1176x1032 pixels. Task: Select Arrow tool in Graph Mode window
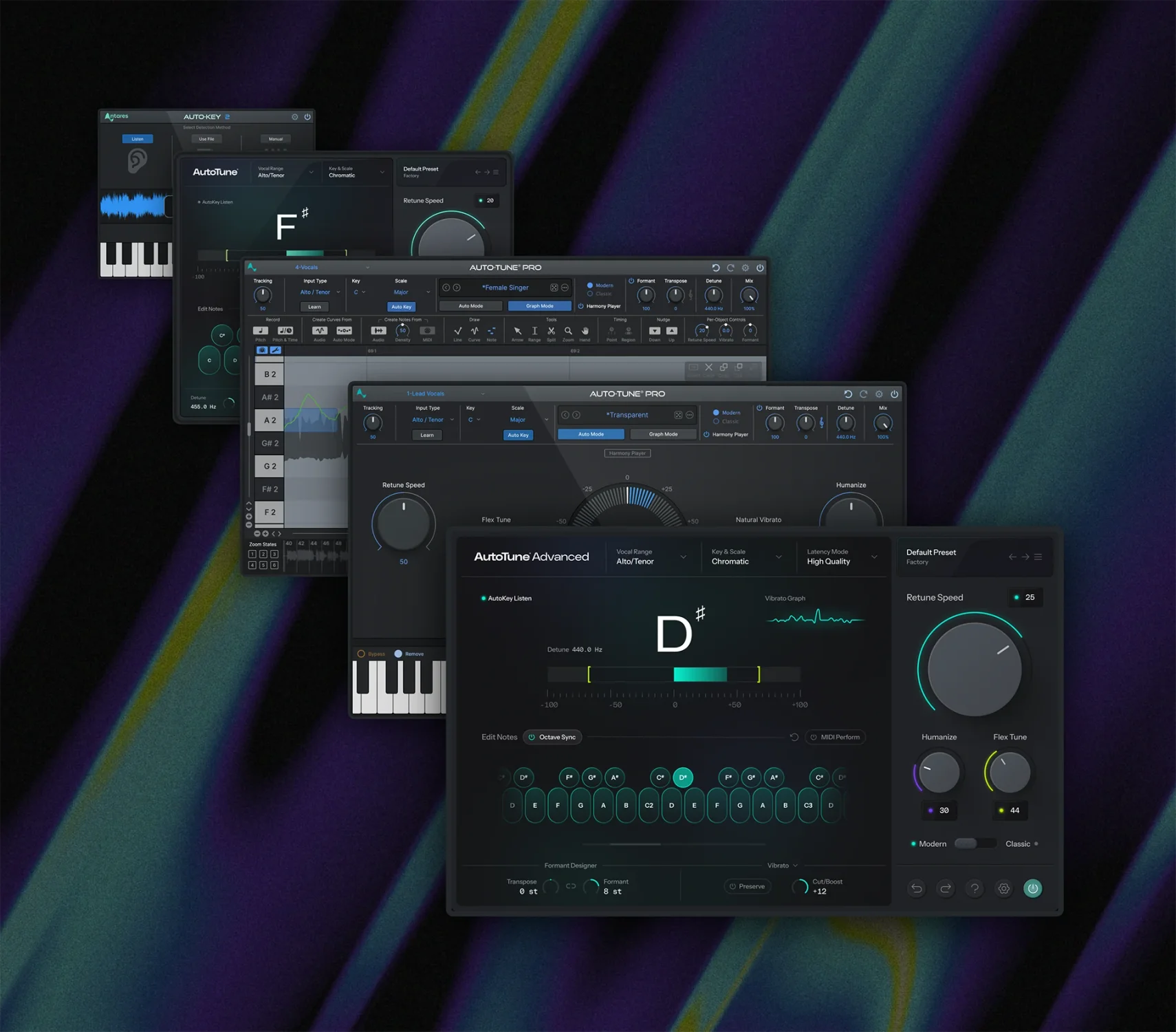[x=517, y=331]
